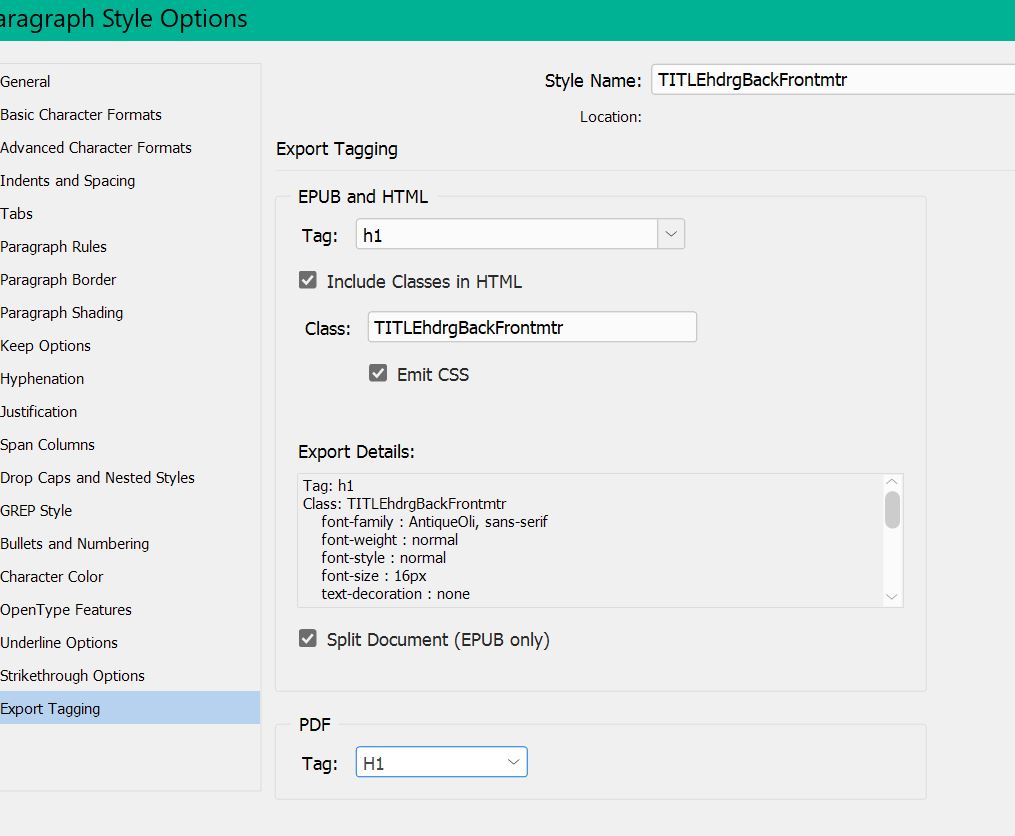Click 'Class: TITLEhdrgBackFrontmtr' in Export Details

pyautogui.click(x=405, y=504)
